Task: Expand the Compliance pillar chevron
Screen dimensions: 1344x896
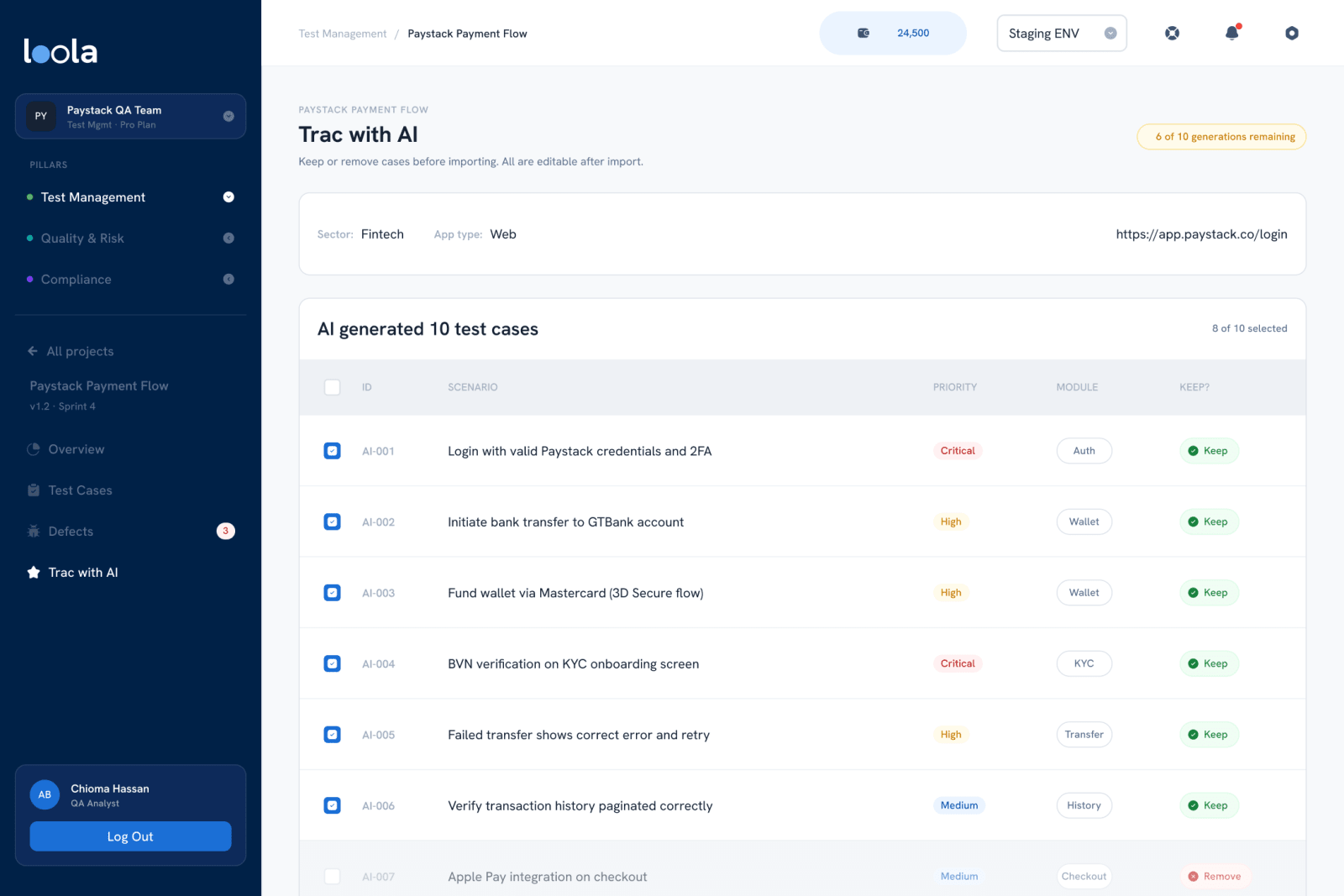Action: (228, 279)
